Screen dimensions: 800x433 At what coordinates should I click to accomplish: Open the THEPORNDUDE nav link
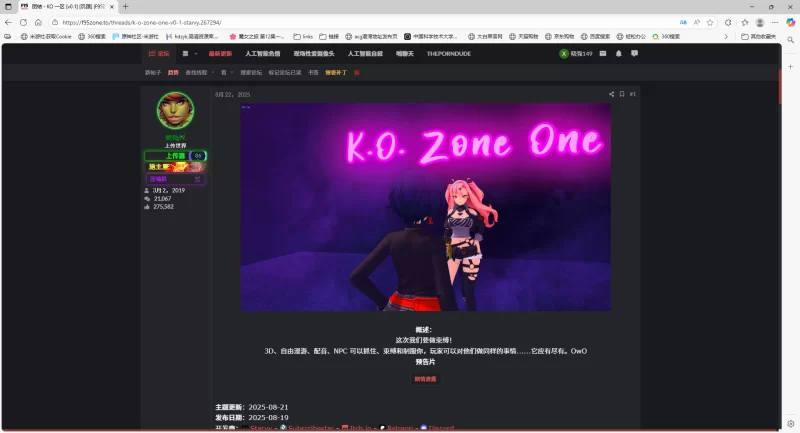(449, 54)
